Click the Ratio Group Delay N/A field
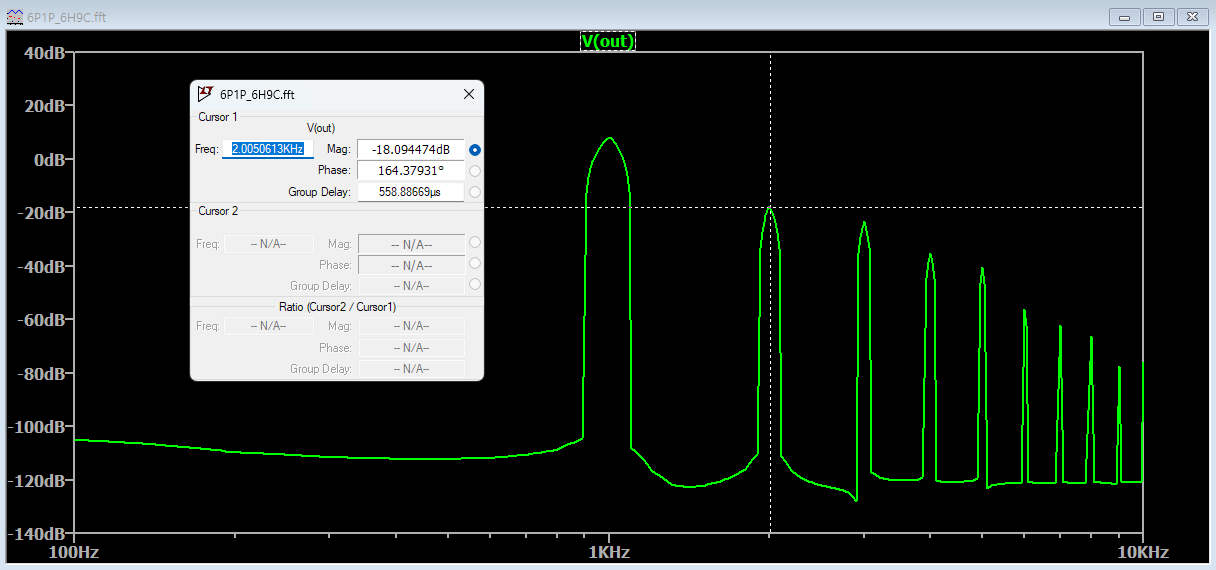 coord(411,369)
